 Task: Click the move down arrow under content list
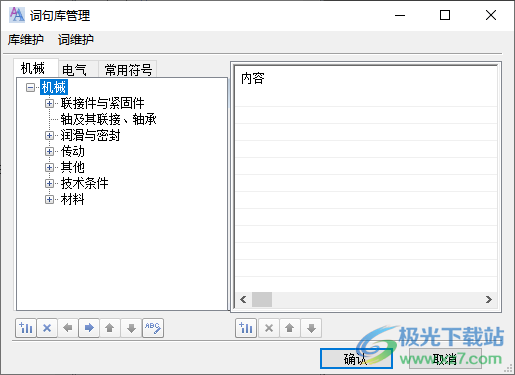311,328
